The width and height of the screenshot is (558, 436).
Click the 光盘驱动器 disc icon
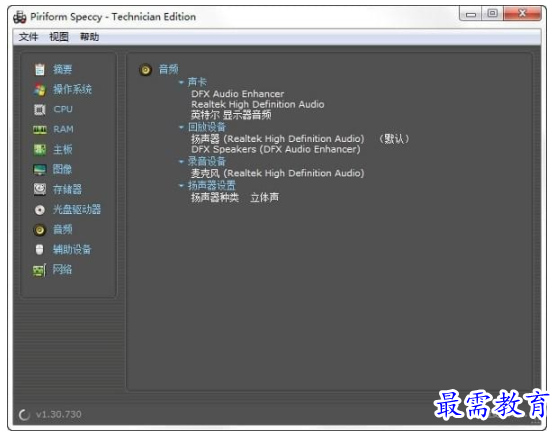(x=40, y=210)
